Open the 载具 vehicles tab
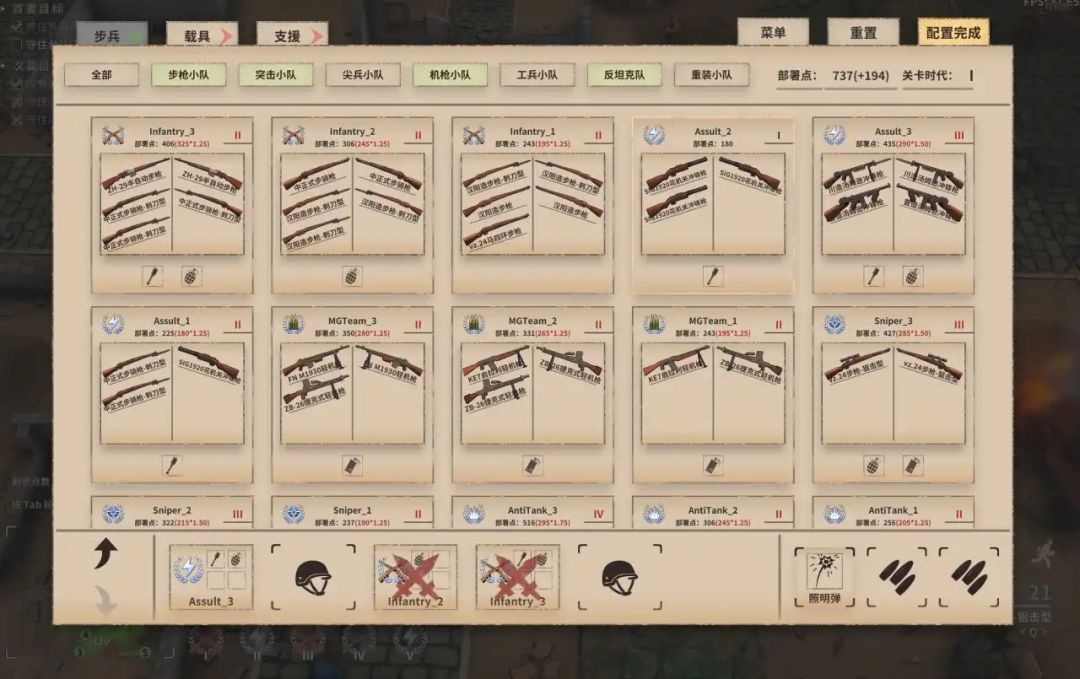The width and height of the screenshot is (1080, 679). (201, 36)
